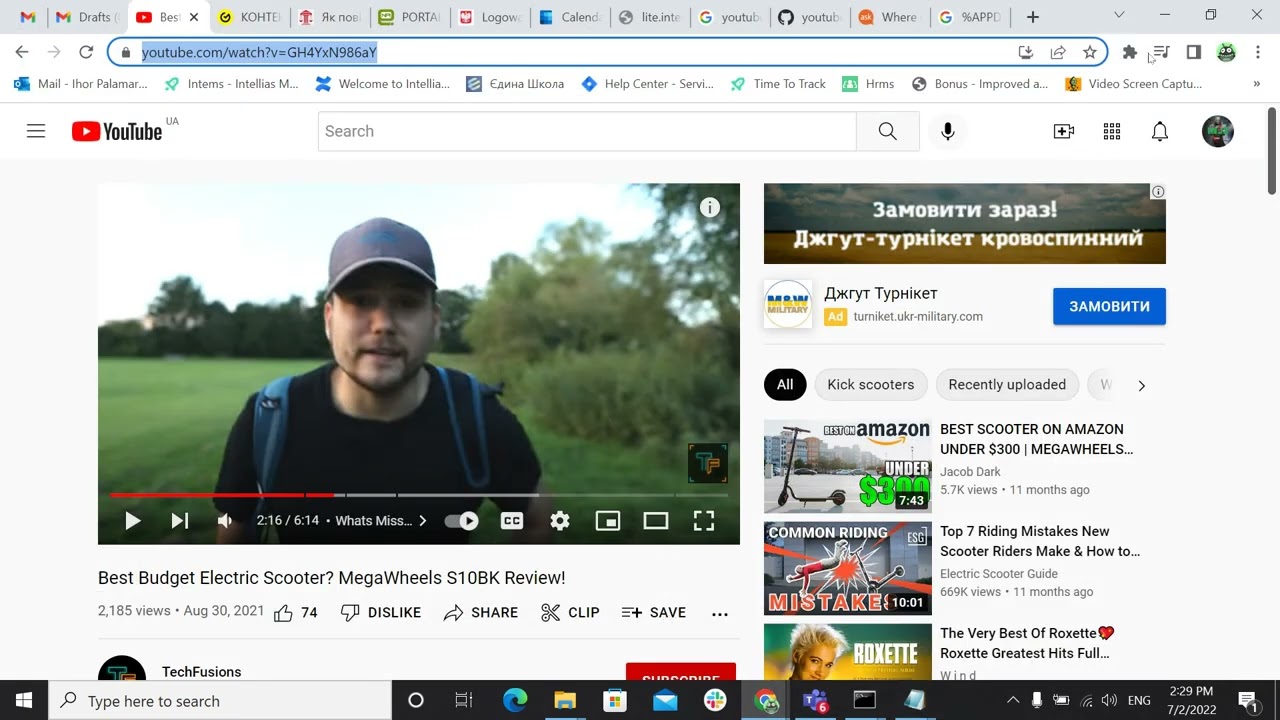Select the Recently uploaded chip
The image size is (1280, 720).
[x=1007, y=384]
